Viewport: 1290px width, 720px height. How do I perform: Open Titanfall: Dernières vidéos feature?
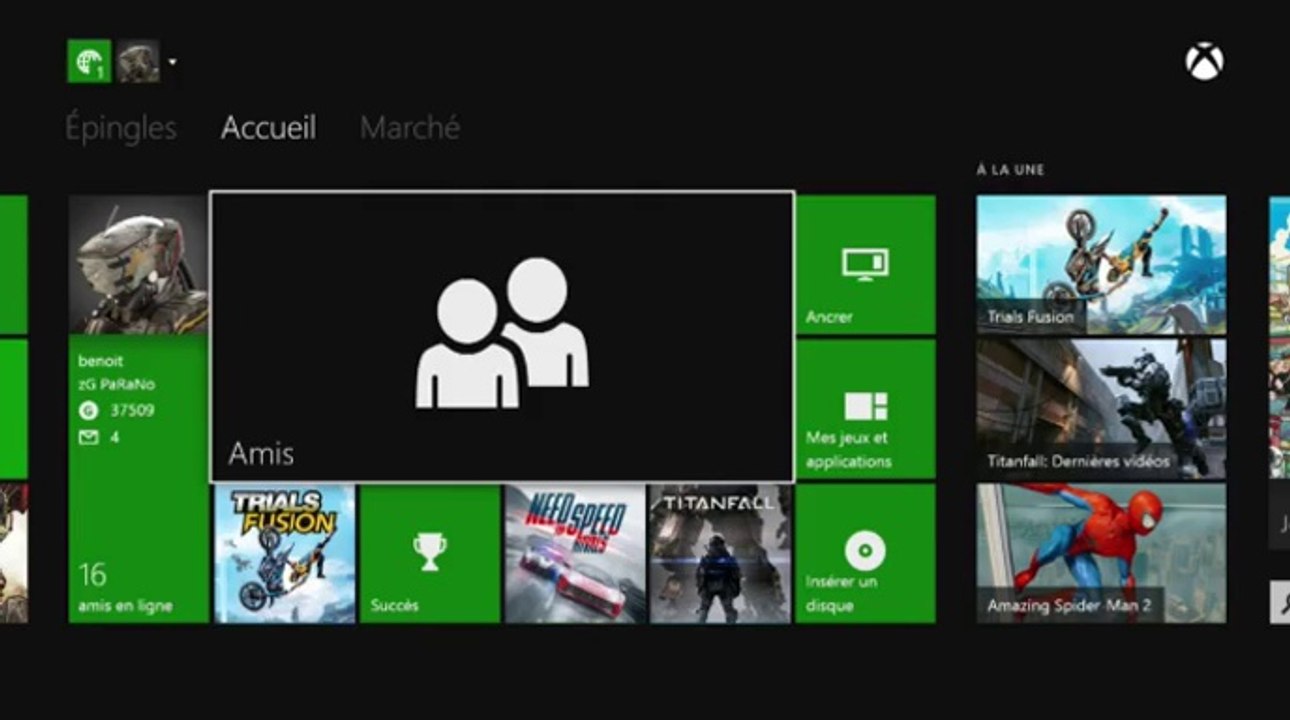pos(1101,409)
